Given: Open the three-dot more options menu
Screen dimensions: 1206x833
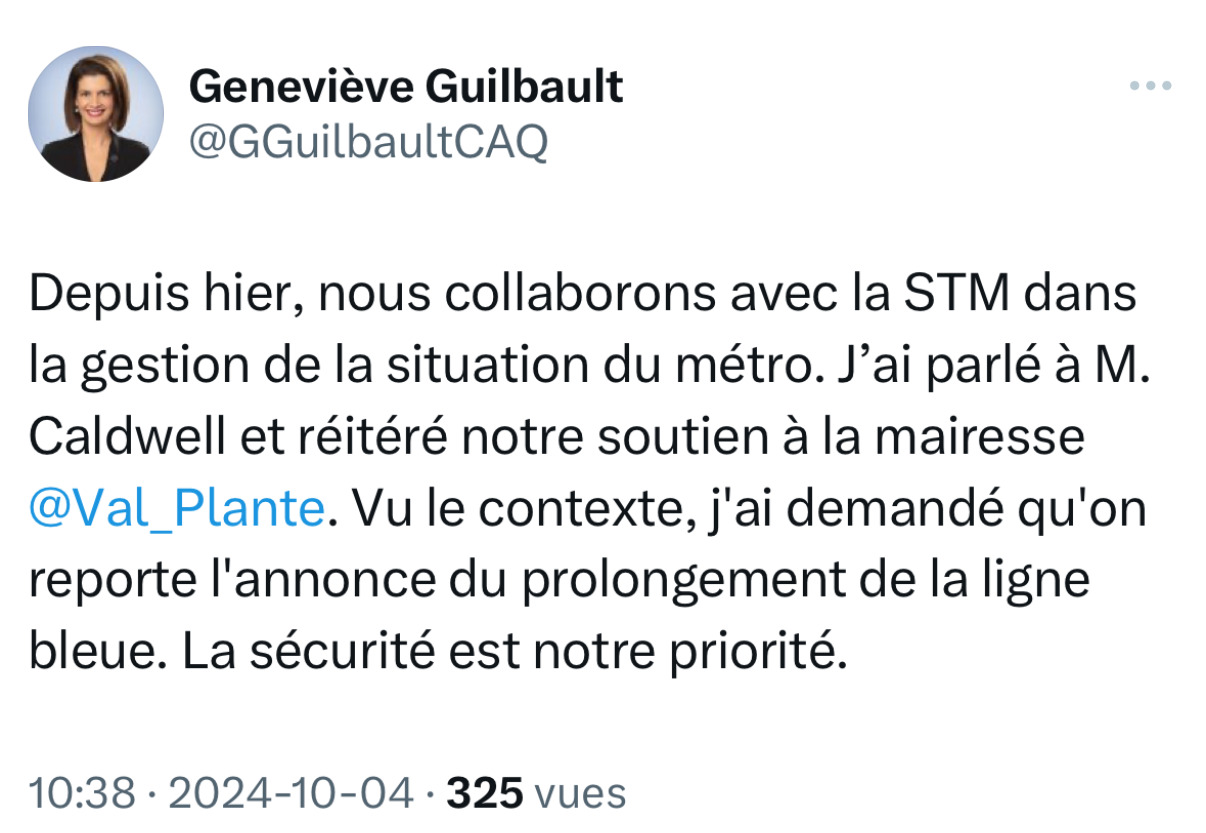Looking at the screenshot, I should (1150, 87).
